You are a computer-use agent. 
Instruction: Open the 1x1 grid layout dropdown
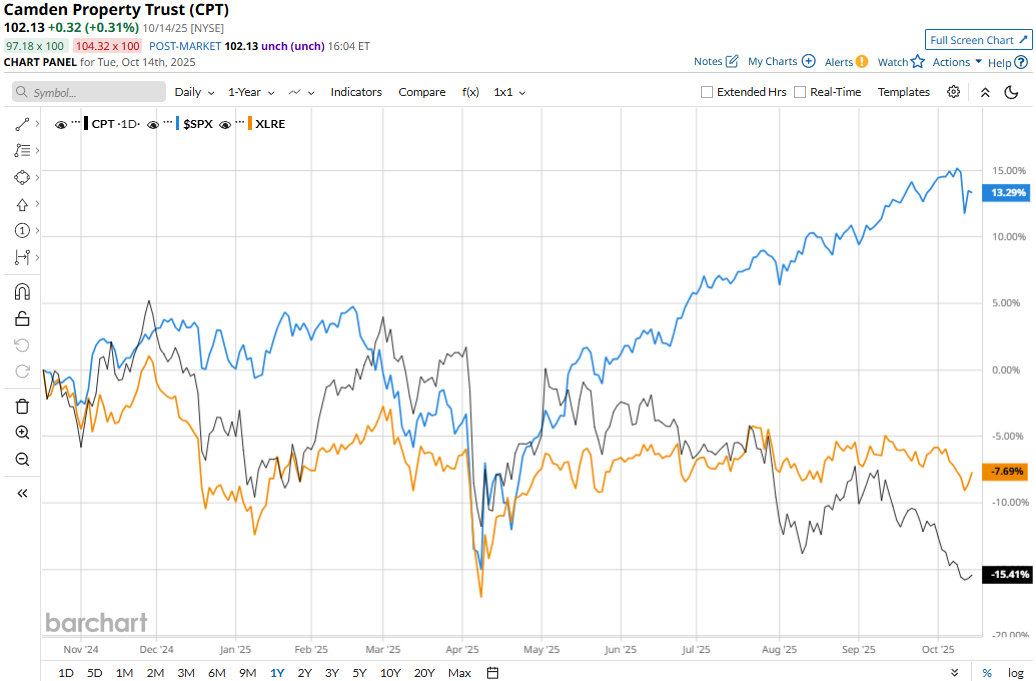coord(509,92)
